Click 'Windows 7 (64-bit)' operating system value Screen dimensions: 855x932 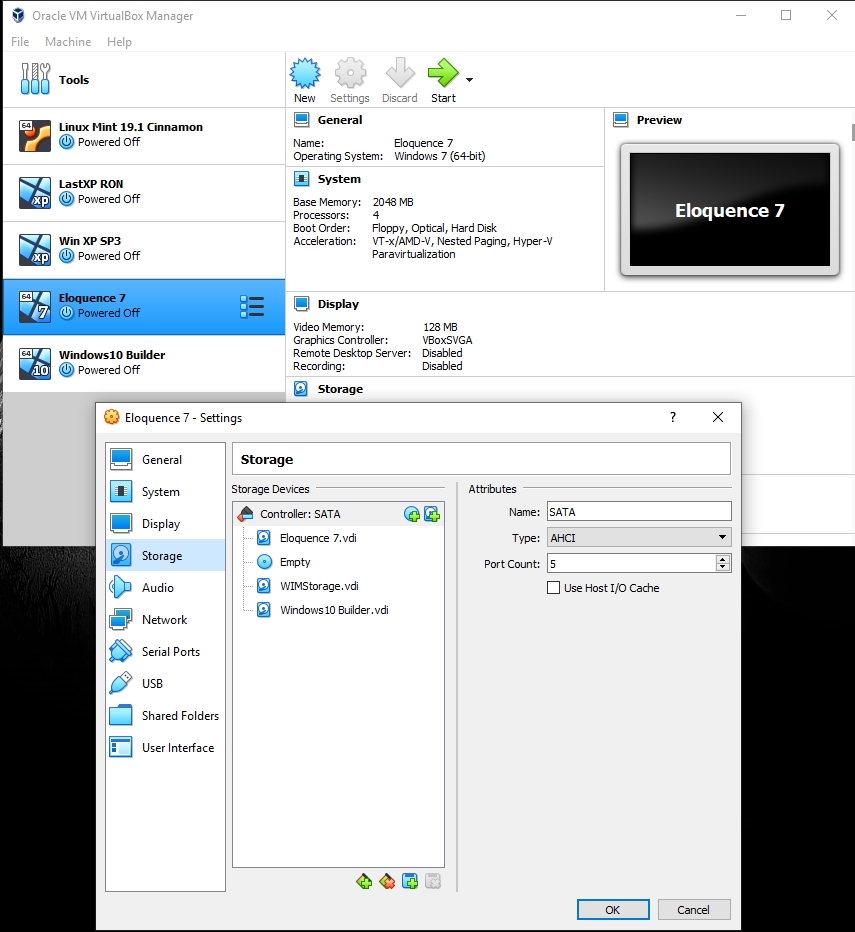pyautogui.click(x=440, y=156)
